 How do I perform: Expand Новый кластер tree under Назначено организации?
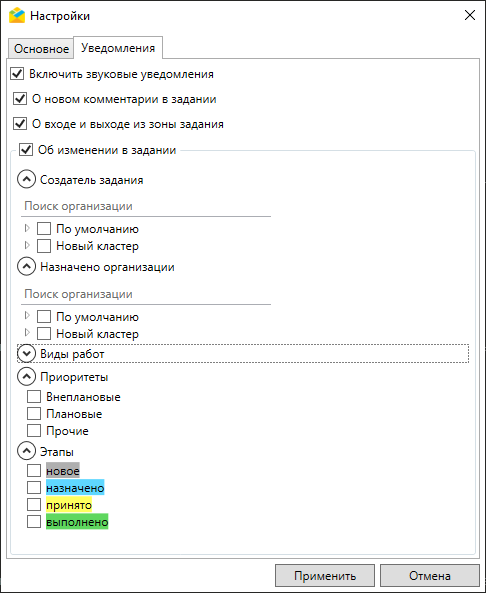(x=27, y=333)
